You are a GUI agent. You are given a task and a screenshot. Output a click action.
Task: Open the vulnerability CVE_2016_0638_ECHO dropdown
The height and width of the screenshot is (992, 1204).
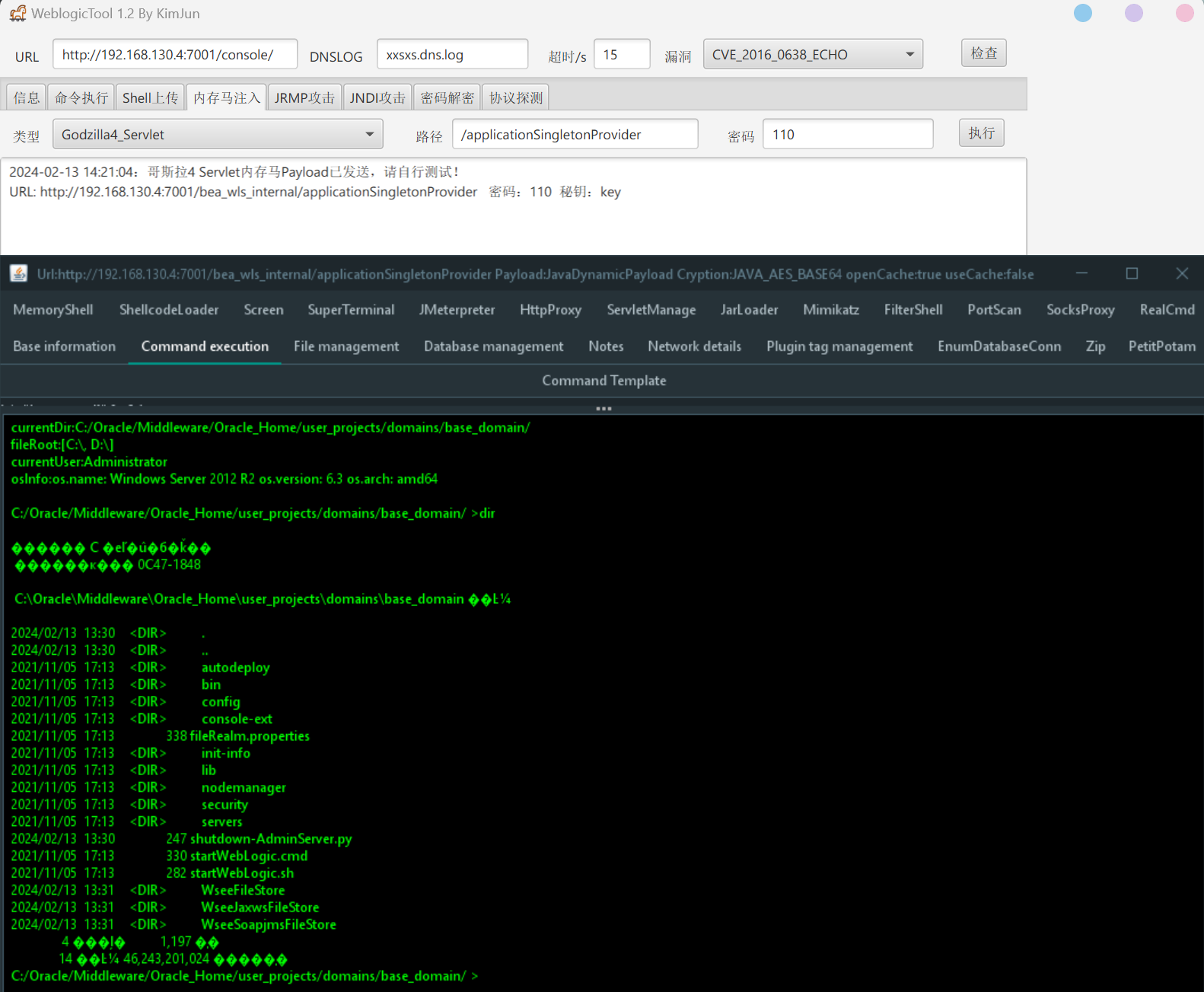tap(813, 54)
